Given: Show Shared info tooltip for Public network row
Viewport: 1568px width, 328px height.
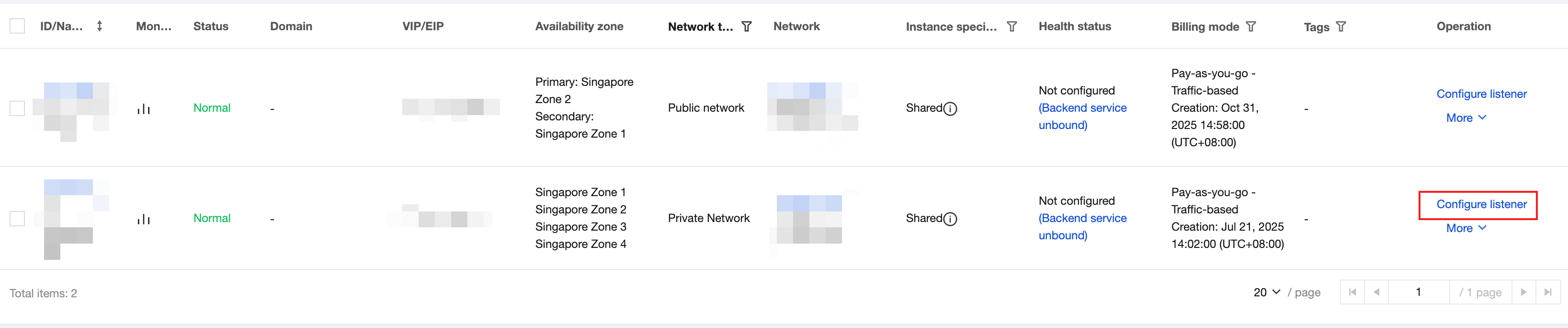Looking at the screenshot, I should point(950,109).
